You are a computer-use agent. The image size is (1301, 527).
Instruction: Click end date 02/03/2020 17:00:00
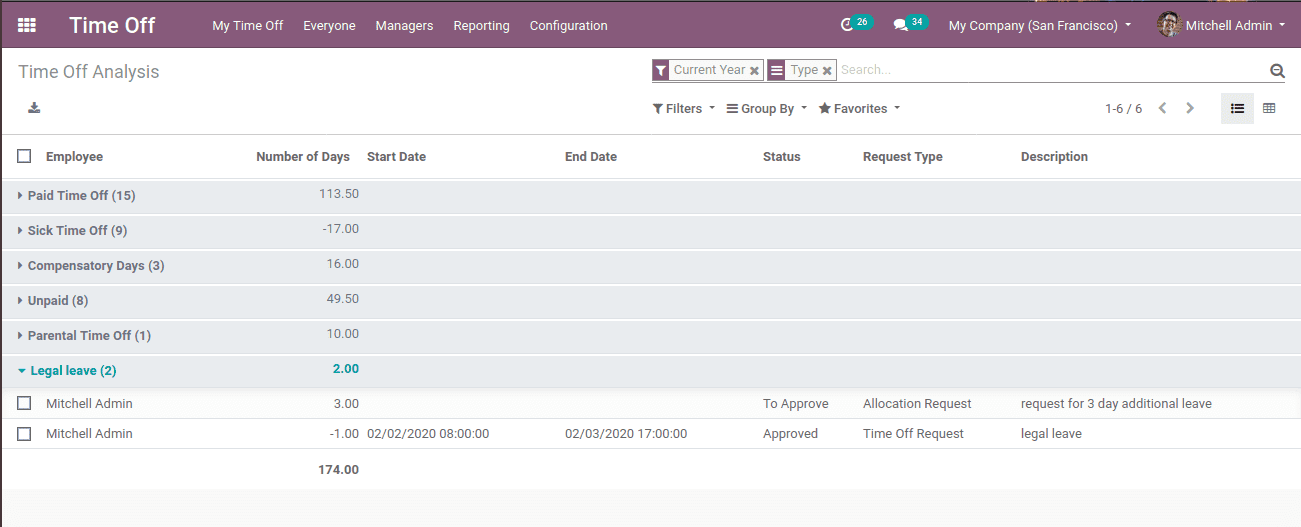626,434
